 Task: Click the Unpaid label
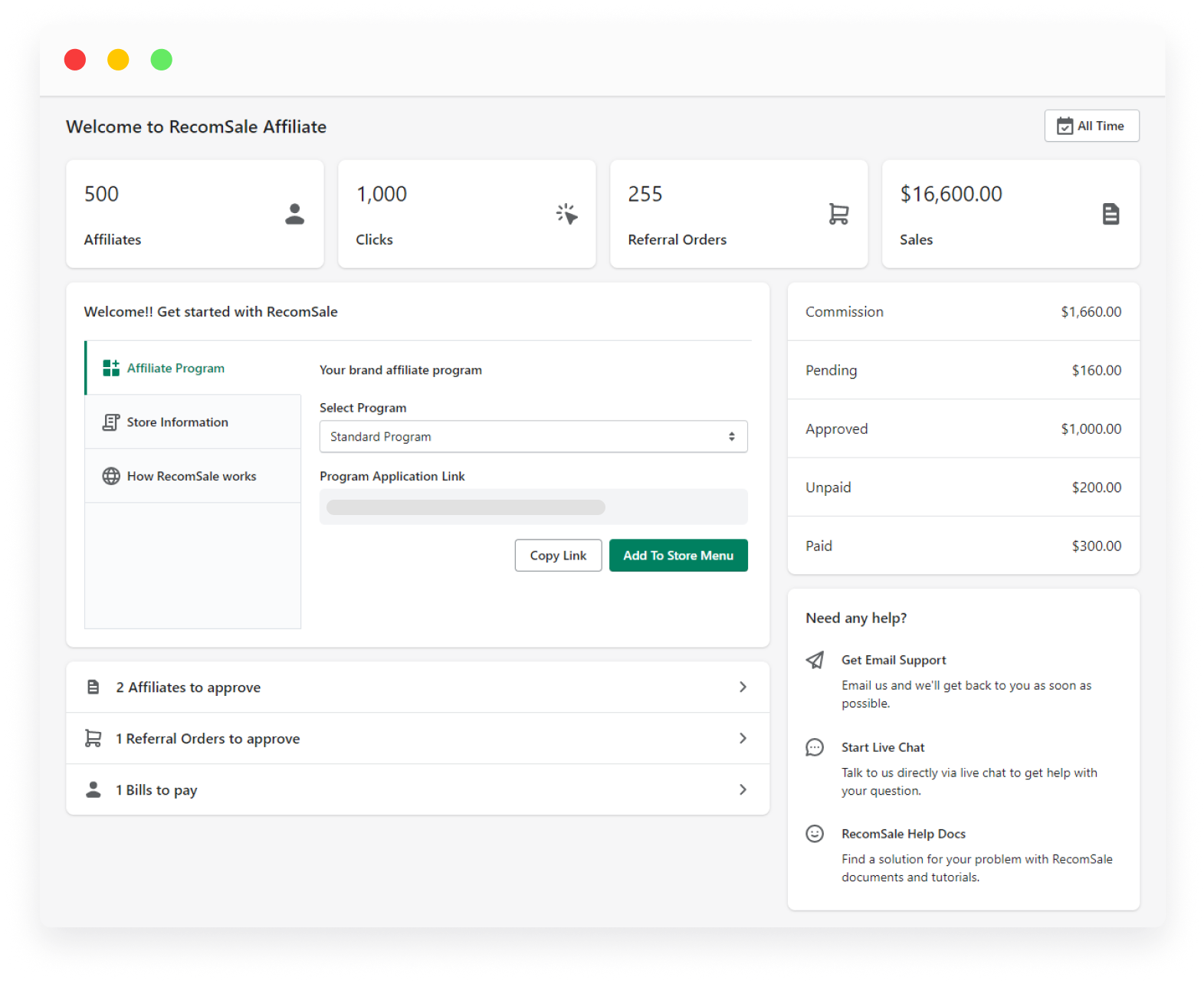tap(828, 487)
